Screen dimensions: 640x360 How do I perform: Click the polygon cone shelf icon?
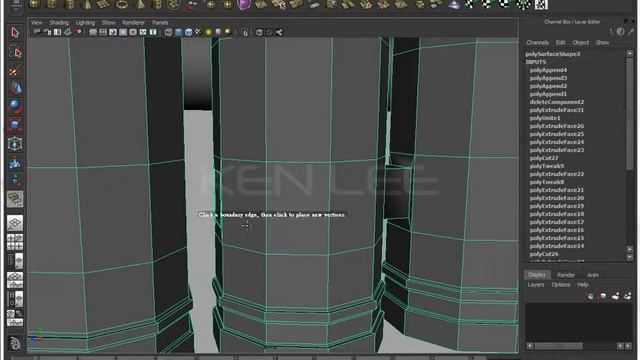(x=87, y=4)
